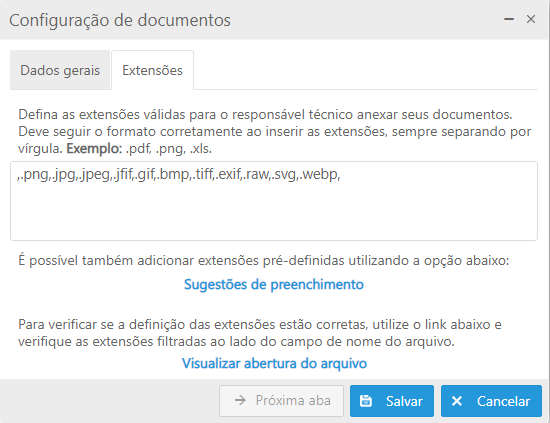The image size is (550, 423).
Task: Click the arrow icon in Próxima aba
Action: (x=240, y=400)
